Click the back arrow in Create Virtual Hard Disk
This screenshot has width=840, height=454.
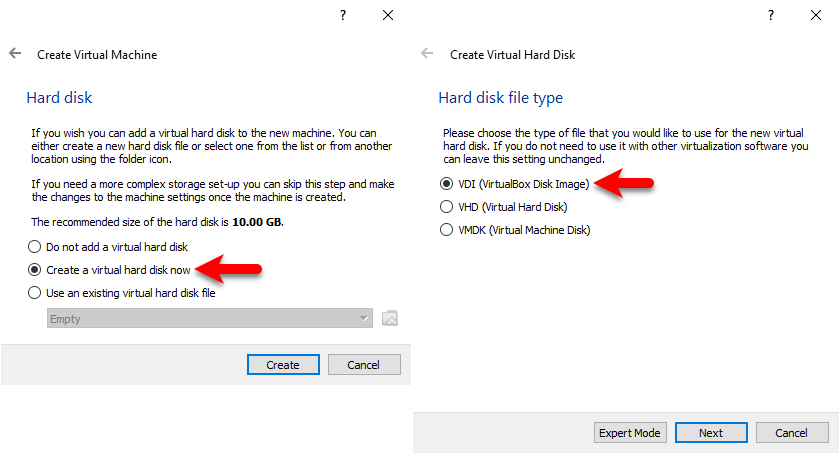pos(427,54)
